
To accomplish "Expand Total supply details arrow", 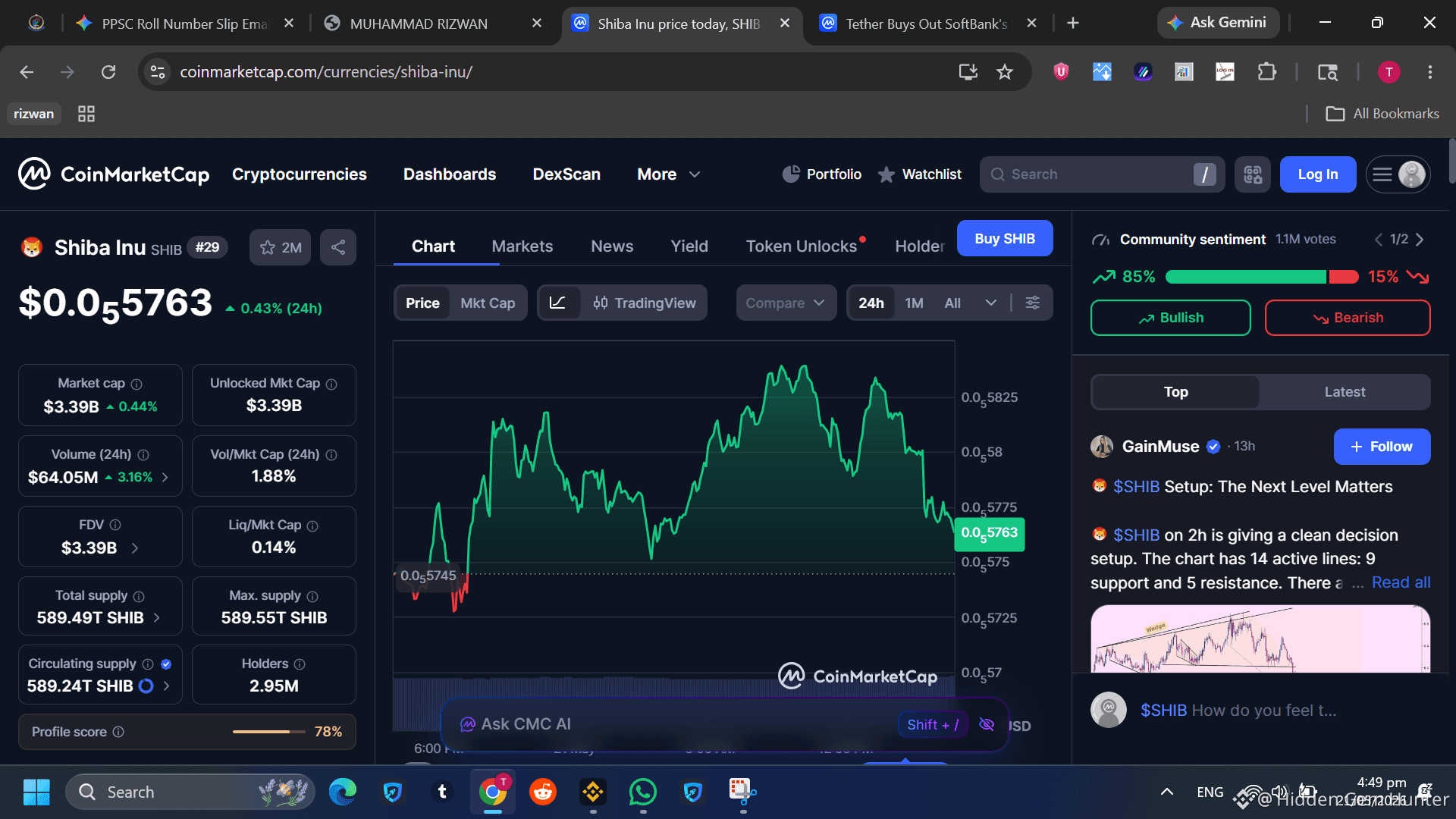I will 157,617.
